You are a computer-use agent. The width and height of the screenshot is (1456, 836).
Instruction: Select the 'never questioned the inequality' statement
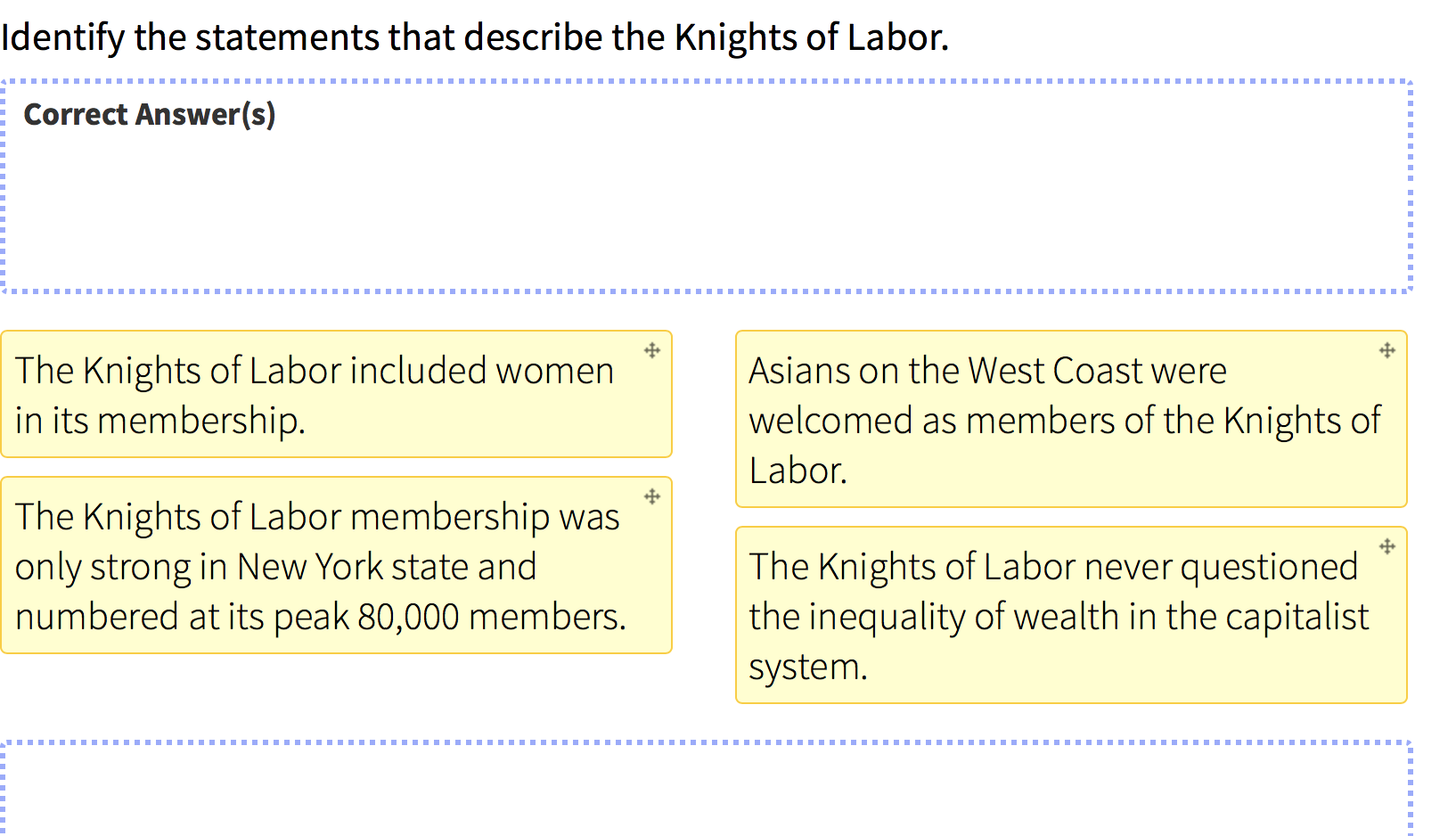tap(1071, 615)
